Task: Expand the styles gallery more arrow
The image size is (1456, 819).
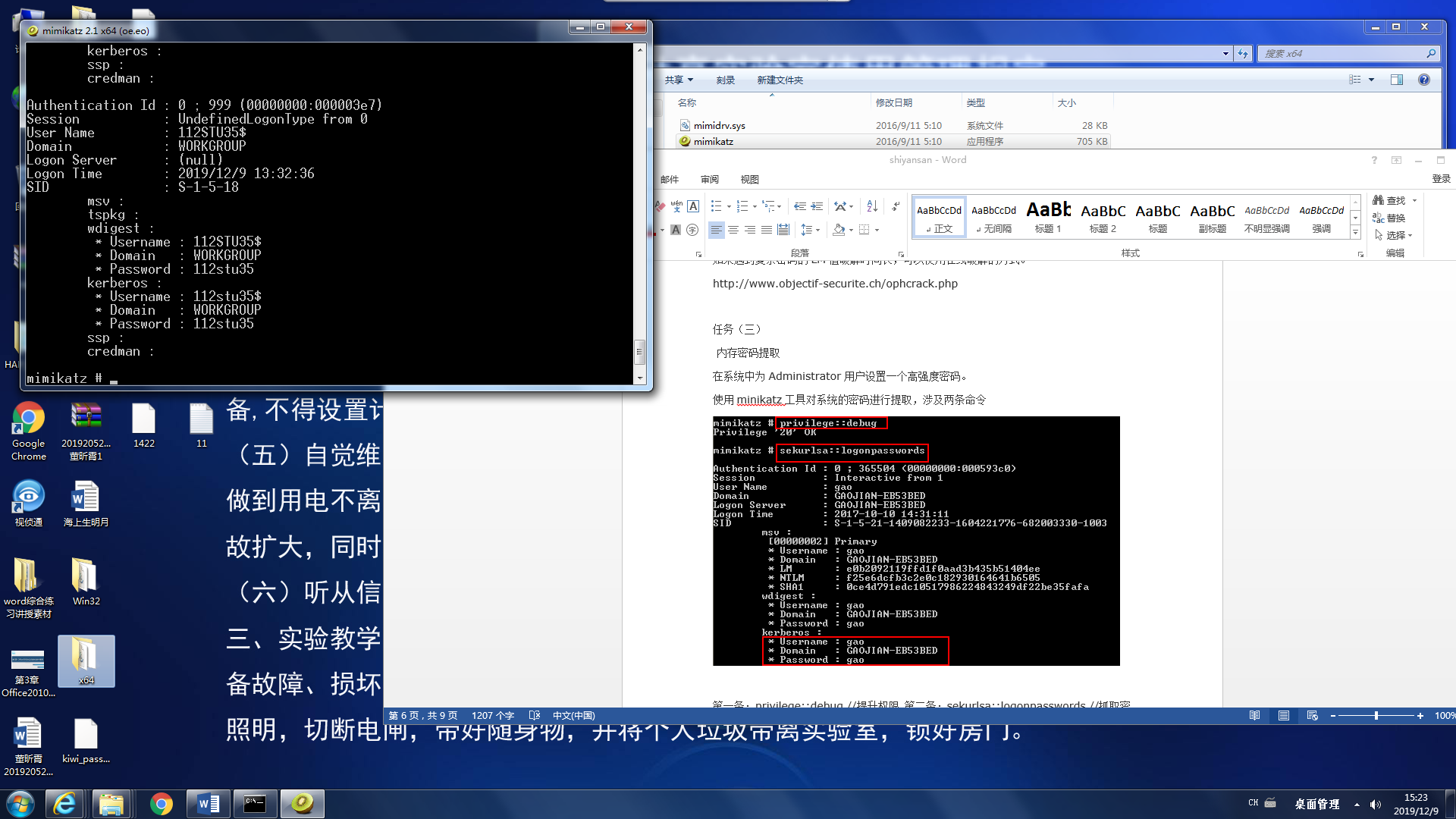Action: pos(1356,234)
